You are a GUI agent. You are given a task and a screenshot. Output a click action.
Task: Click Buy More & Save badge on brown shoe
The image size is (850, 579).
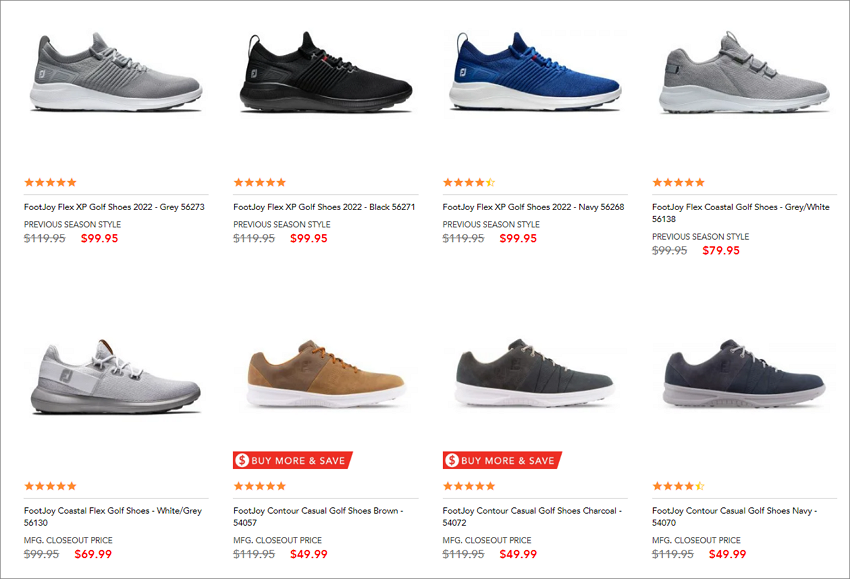[x=293, y=460]
